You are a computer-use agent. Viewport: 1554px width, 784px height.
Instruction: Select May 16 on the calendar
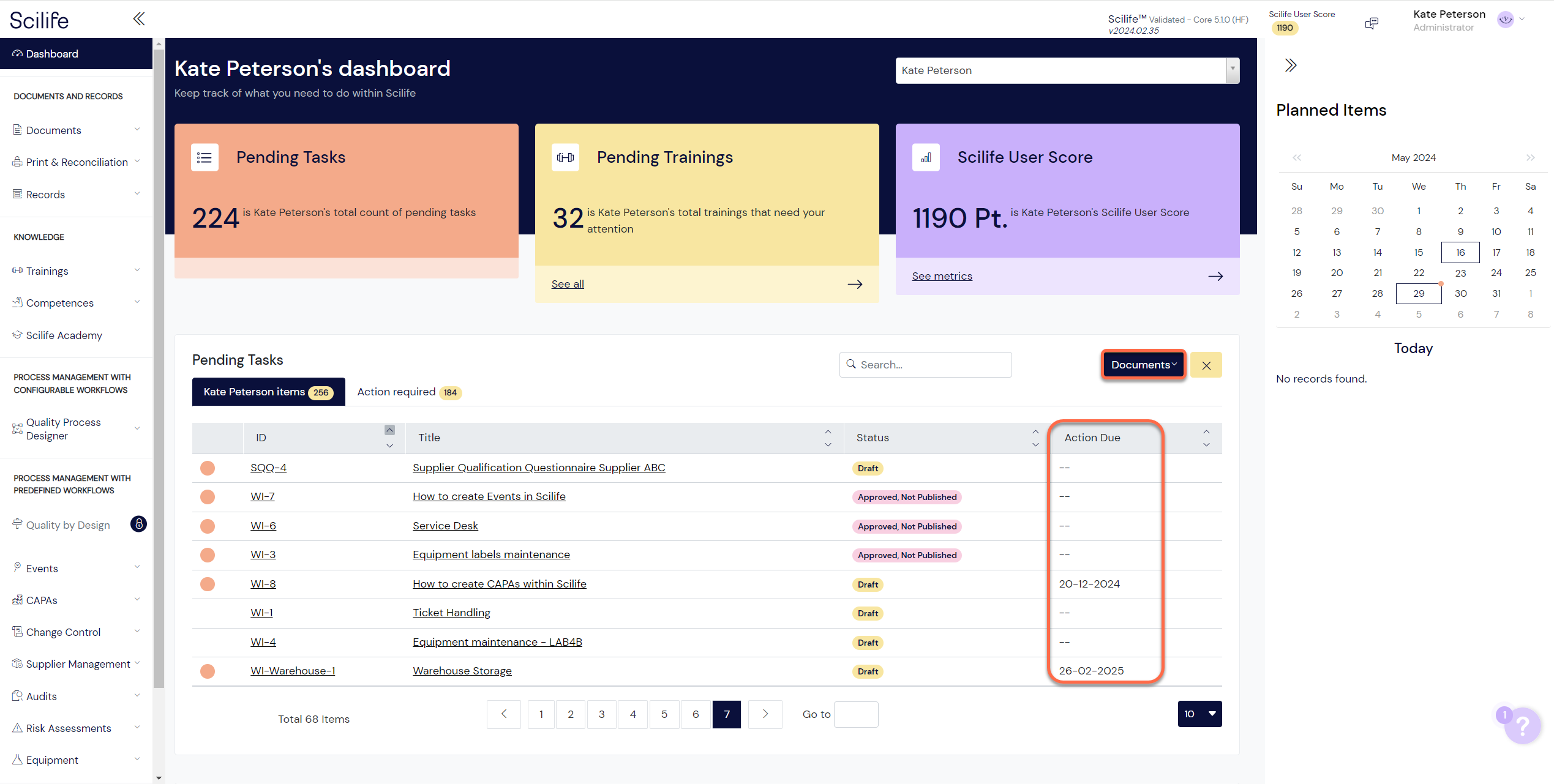click(x=1460, y=252)
